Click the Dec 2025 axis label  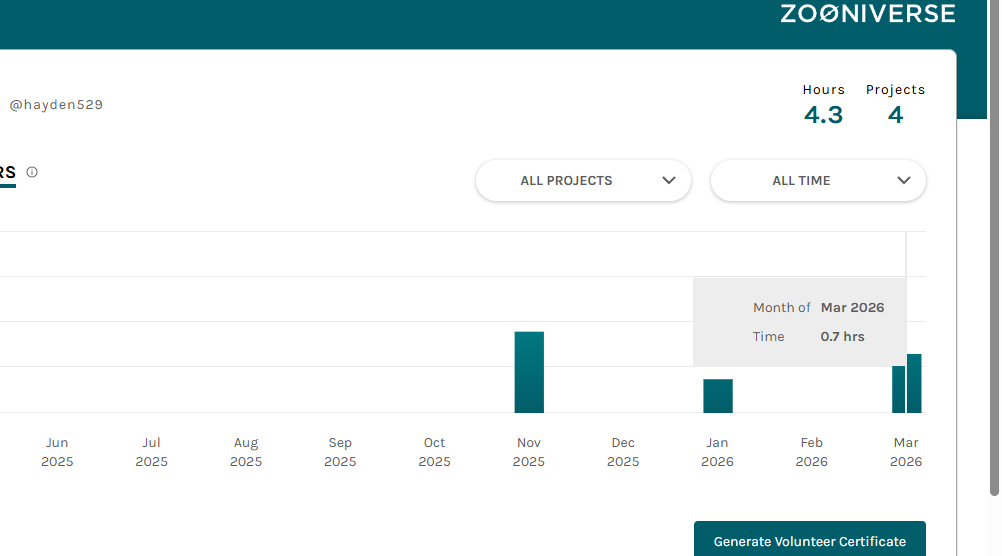623,452
